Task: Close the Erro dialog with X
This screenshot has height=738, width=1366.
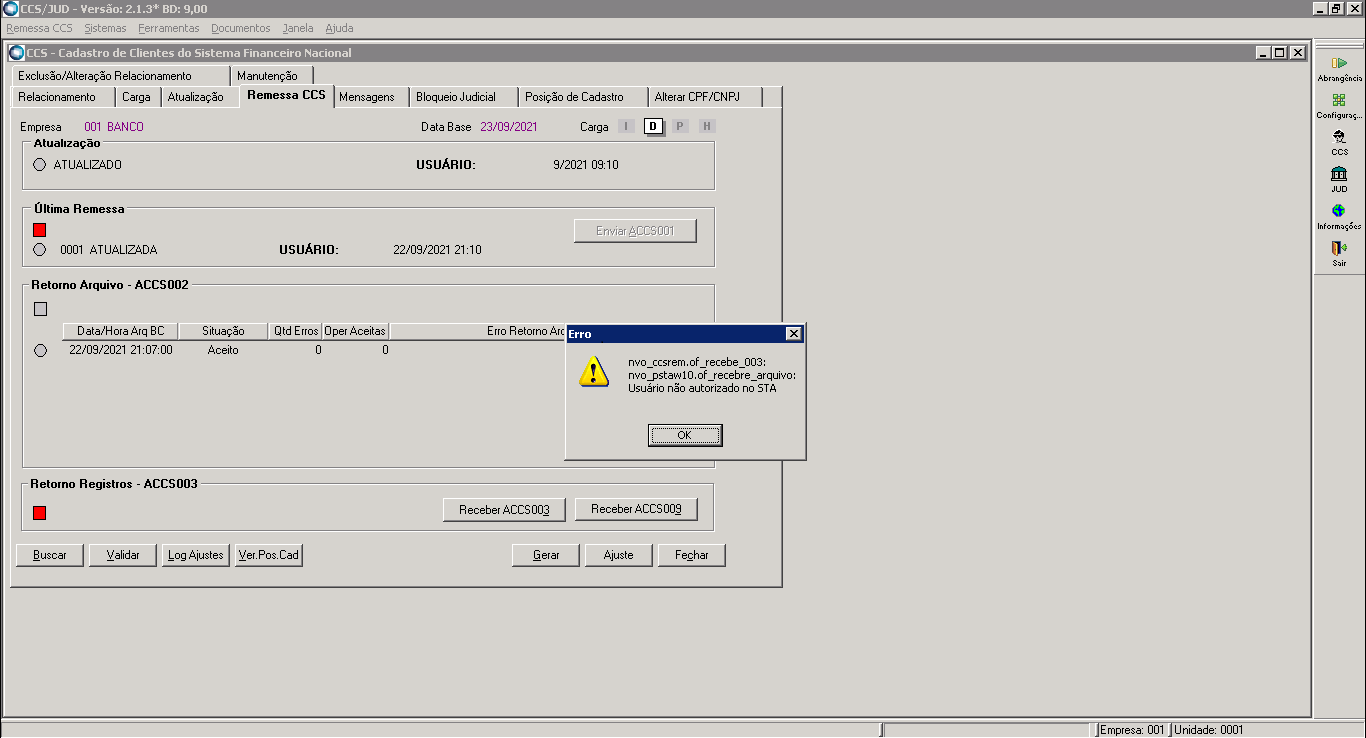Action: click(793, 334)
